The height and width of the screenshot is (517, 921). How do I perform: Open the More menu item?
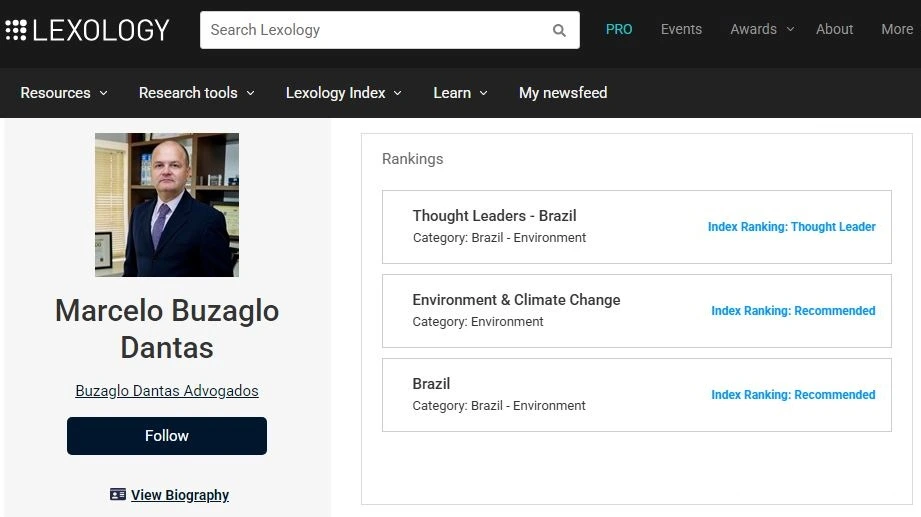coord(897,29)
